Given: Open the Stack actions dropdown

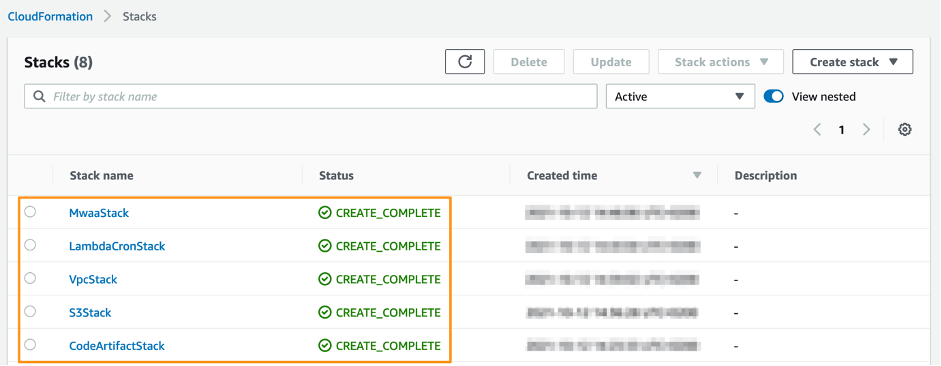Looking at the screenshot, I should [721, 62].
